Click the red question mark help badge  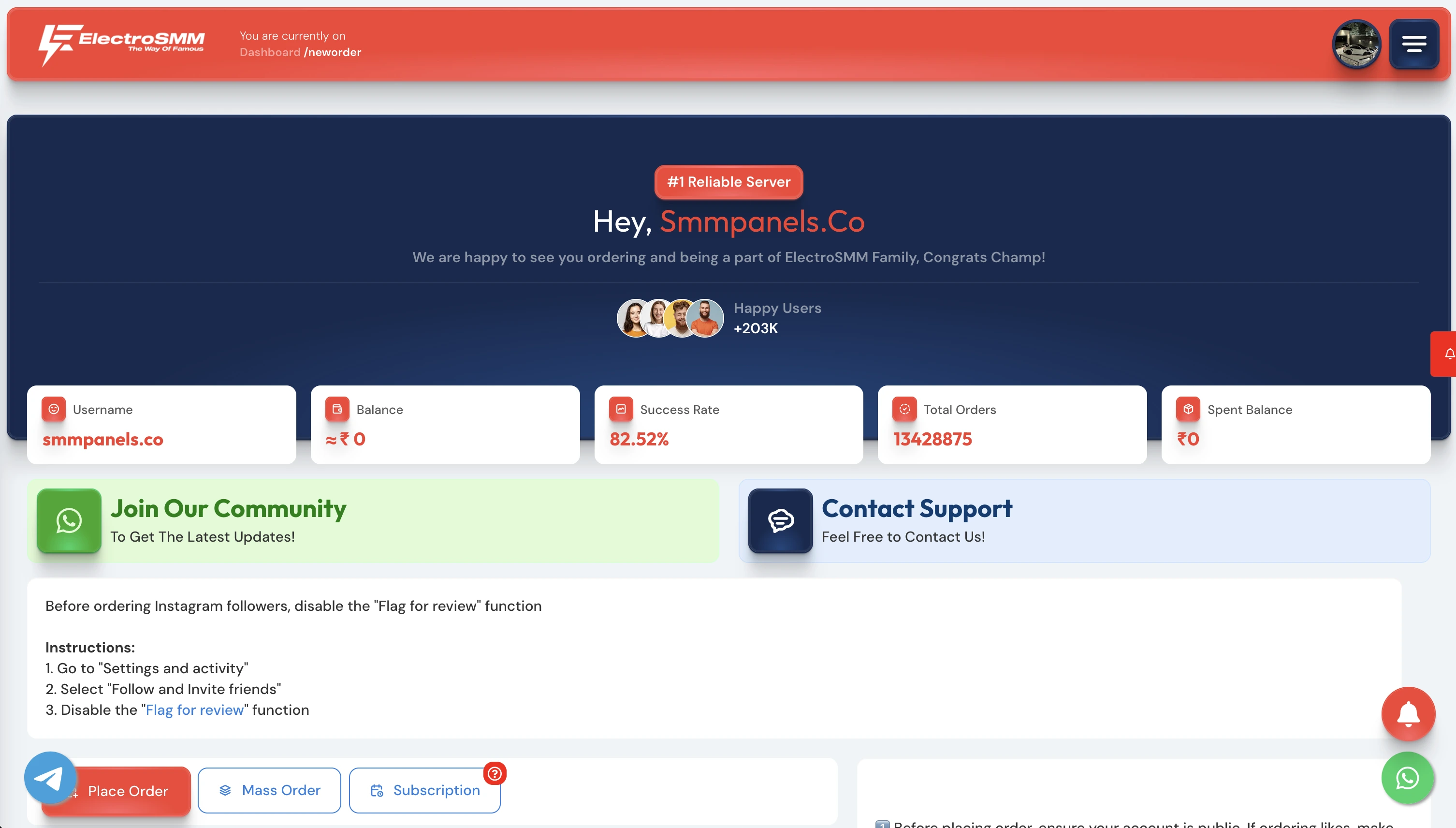(495, 773)
